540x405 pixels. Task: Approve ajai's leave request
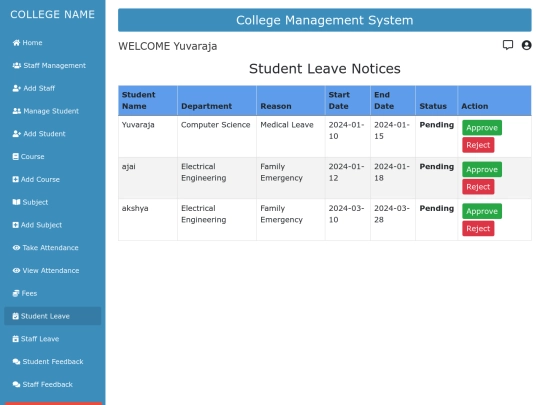[482, 169]
